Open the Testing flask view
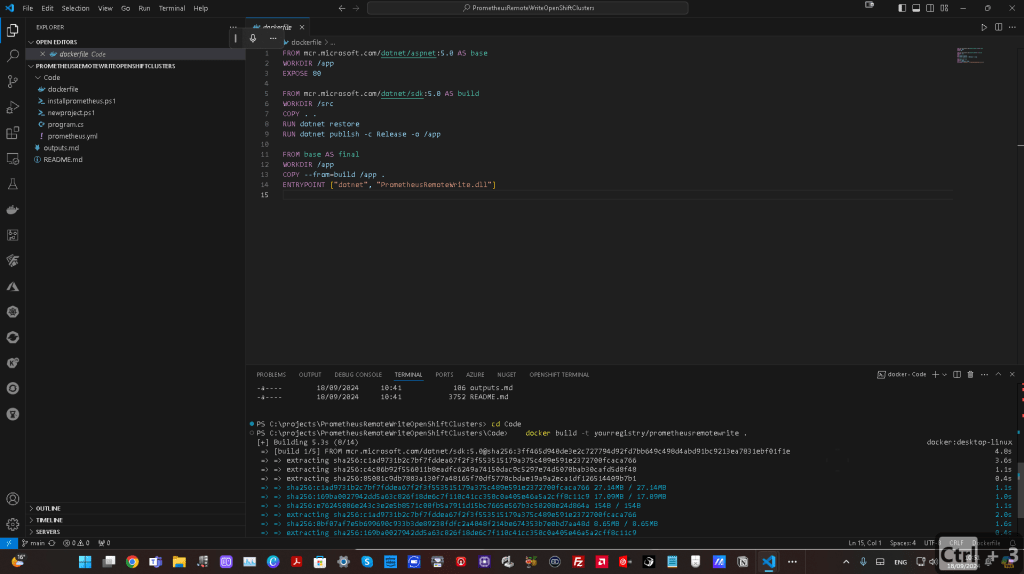The image size is (1024, 574). click(12, 184)
